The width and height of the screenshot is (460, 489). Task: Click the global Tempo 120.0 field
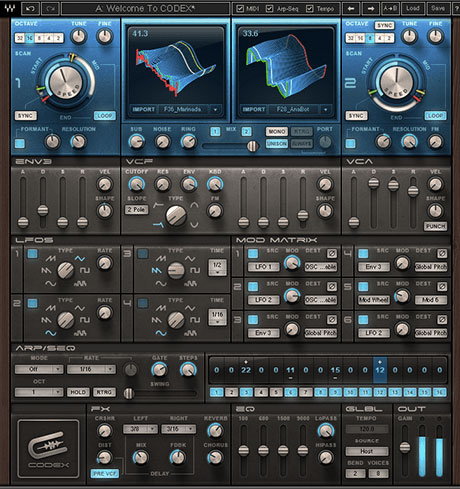pos(367,429)
